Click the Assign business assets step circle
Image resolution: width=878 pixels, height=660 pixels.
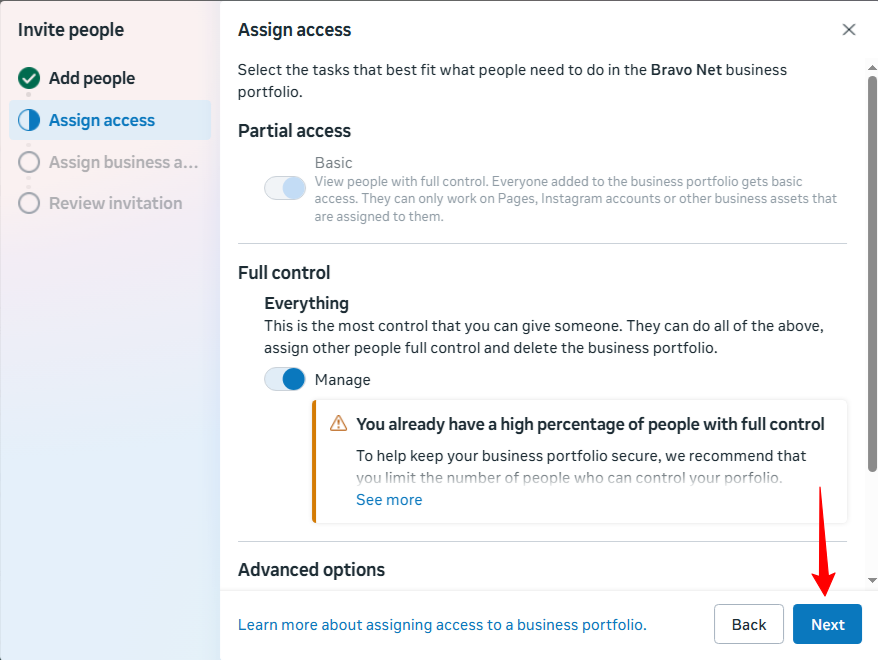pos(29,162)
